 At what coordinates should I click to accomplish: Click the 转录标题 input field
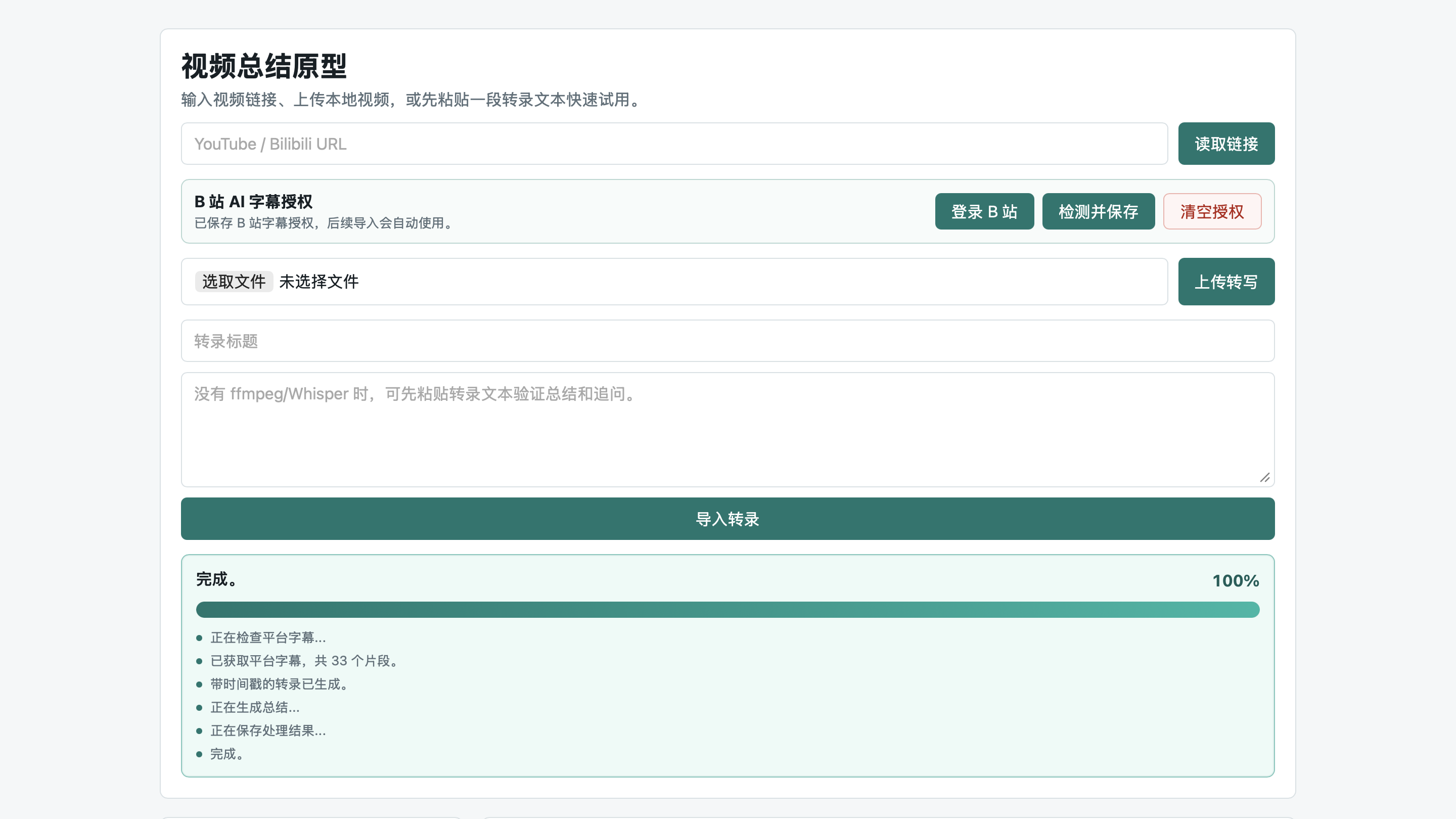(727, 341)
